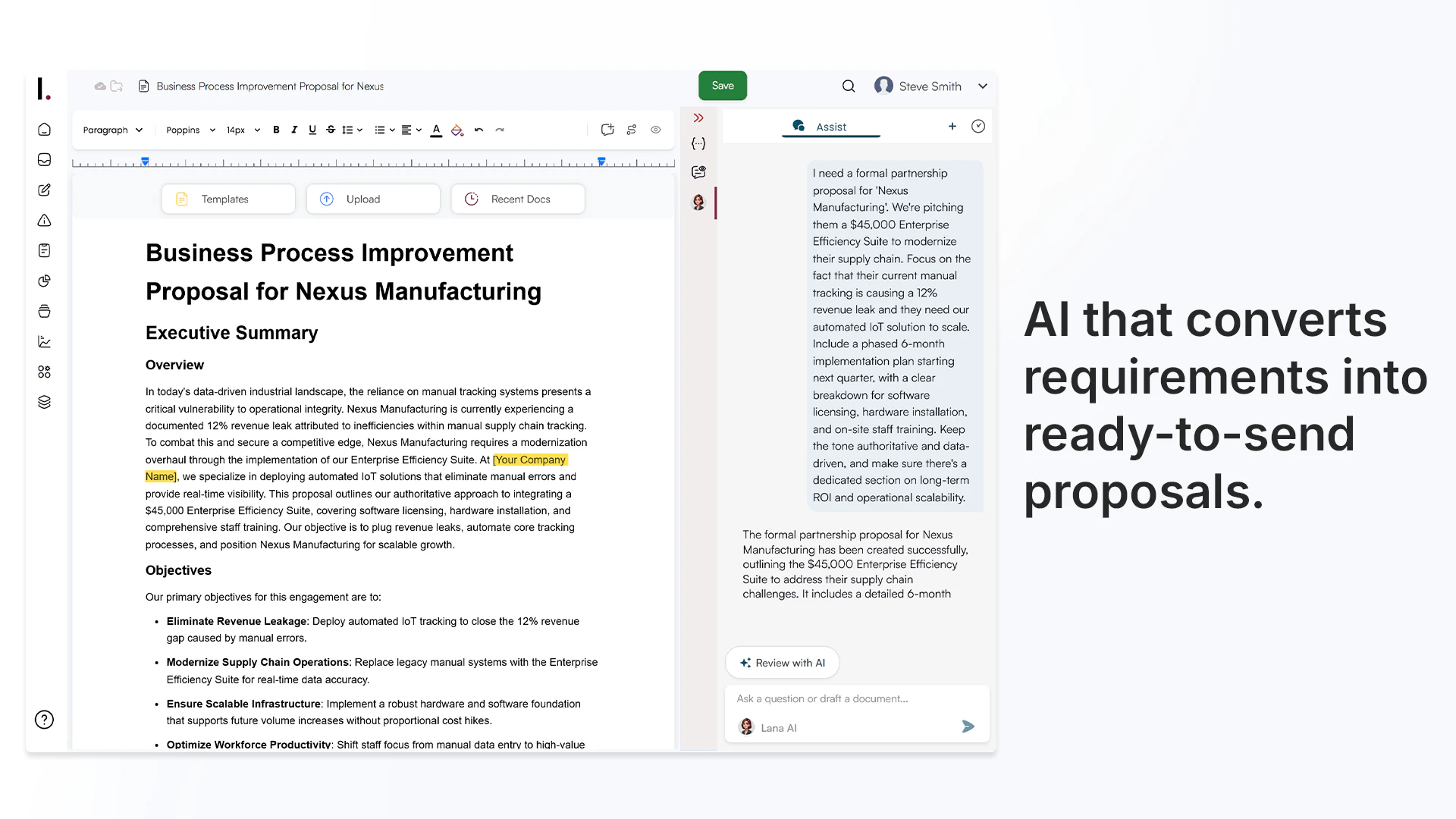Viewport: 1456px width, 819px height.
Task: Open the Poppins font dropdown
Action: 190,130
